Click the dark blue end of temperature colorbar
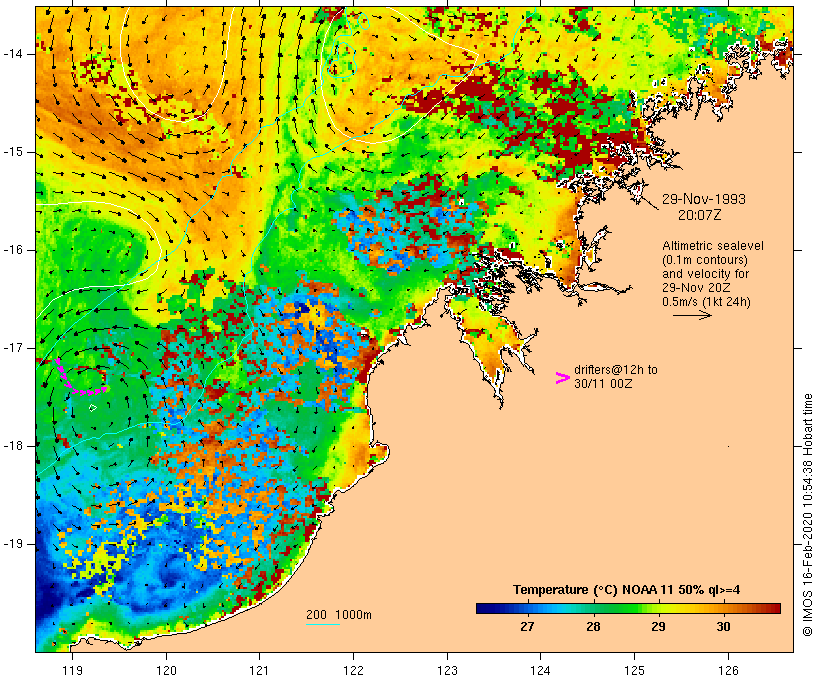820x680 pixels. (x=484, y=608)
